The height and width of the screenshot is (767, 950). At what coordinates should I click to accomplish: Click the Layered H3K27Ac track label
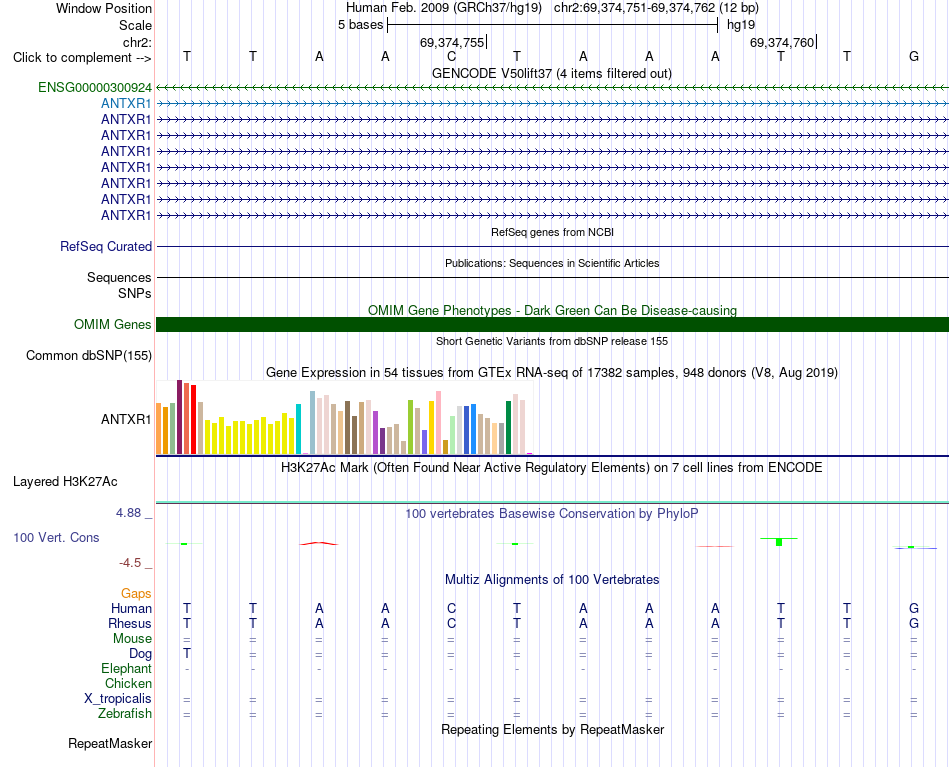65,482
